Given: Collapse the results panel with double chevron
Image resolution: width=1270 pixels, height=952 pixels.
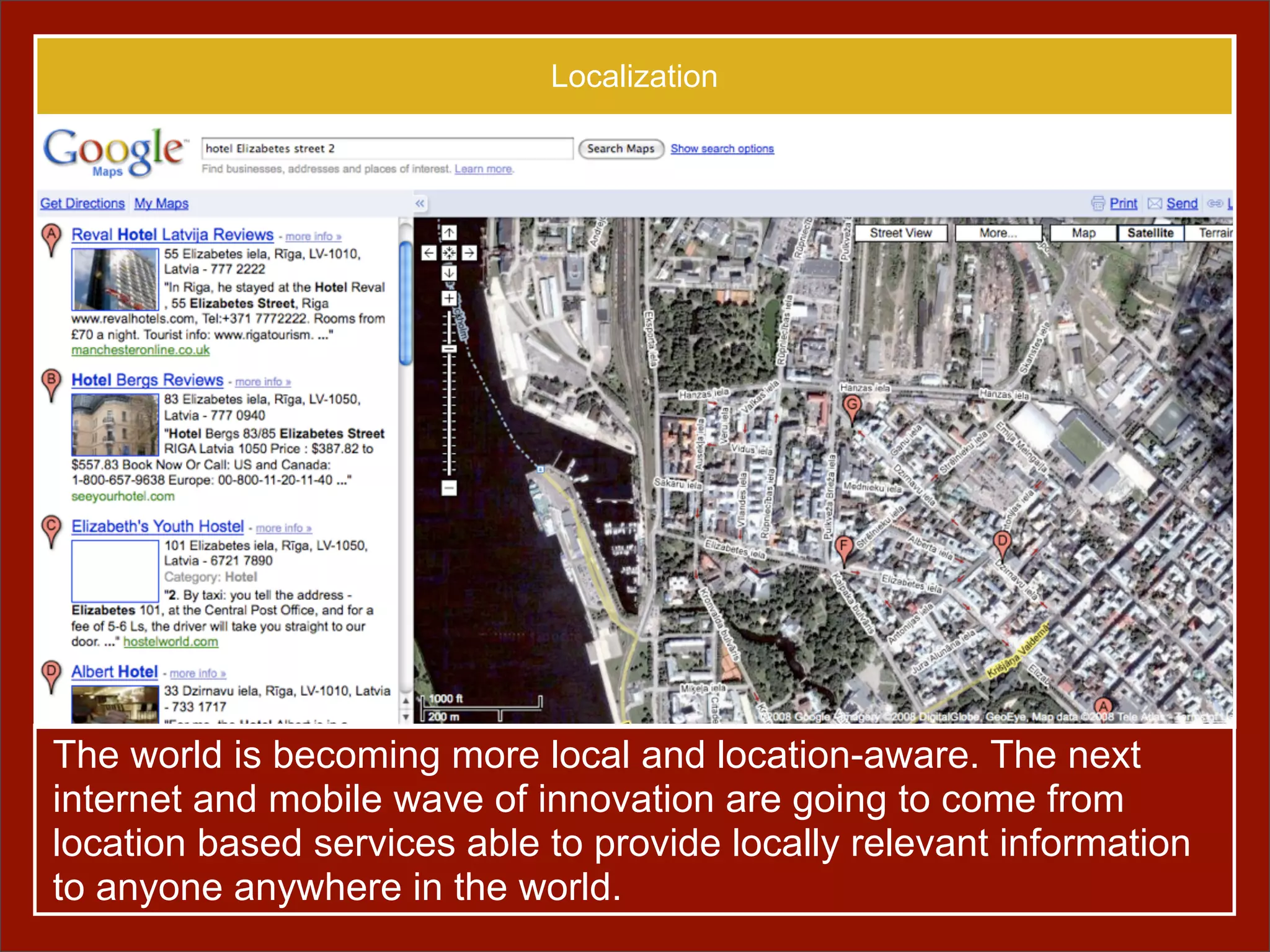Looking at the screenshot, I should (x=420, y=203).
